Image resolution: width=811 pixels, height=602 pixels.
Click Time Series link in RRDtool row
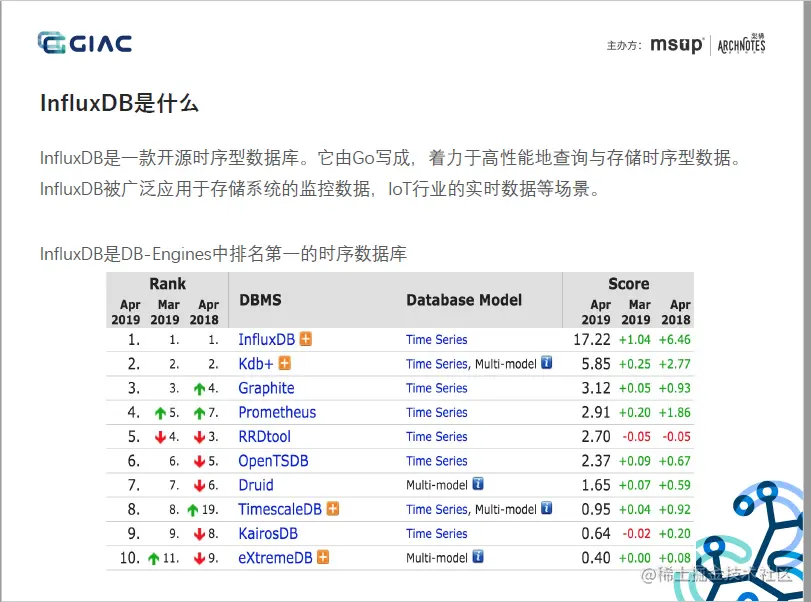point(437,437)
